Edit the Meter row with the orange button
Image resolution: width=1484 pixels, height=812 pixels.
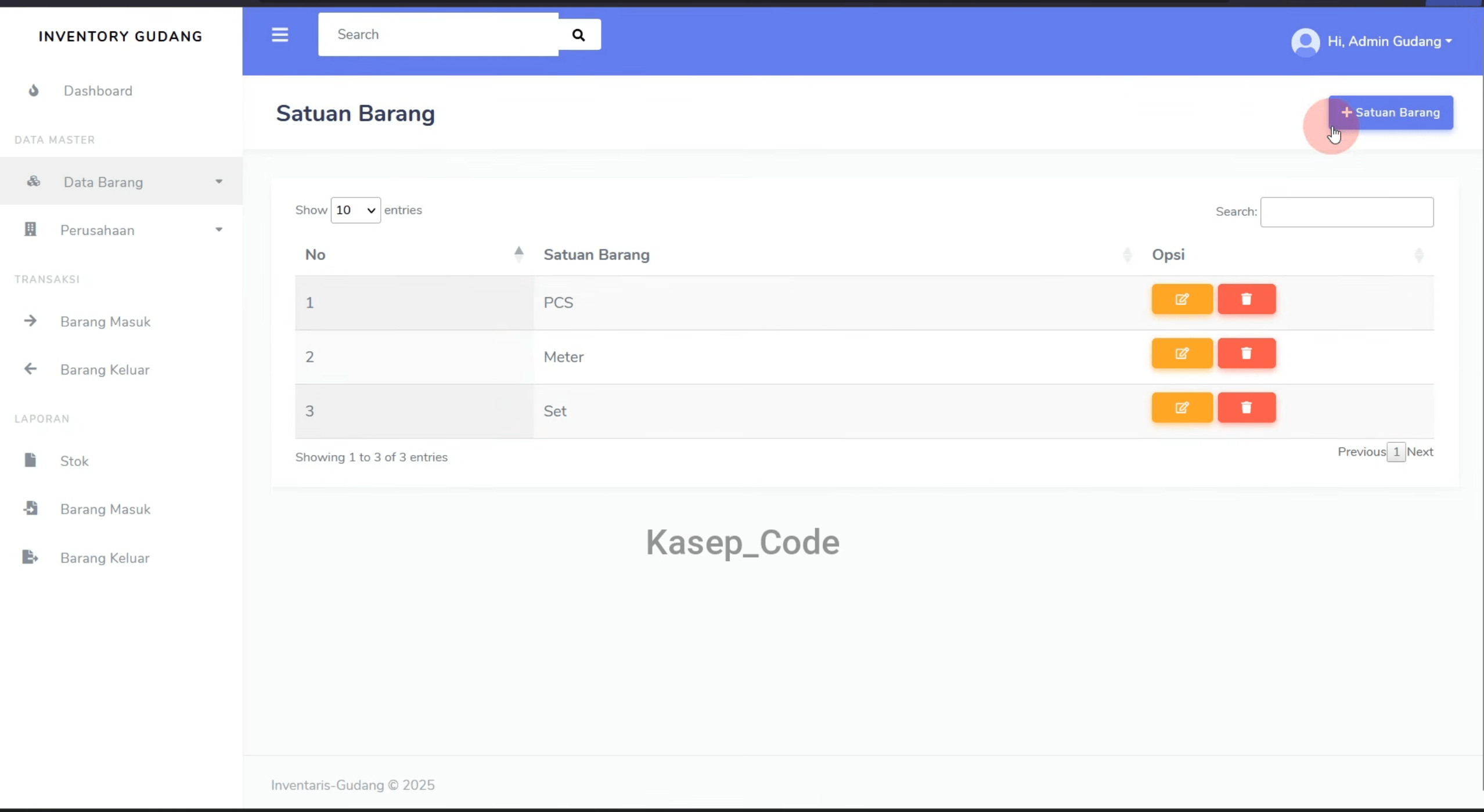coord(1182,353)
